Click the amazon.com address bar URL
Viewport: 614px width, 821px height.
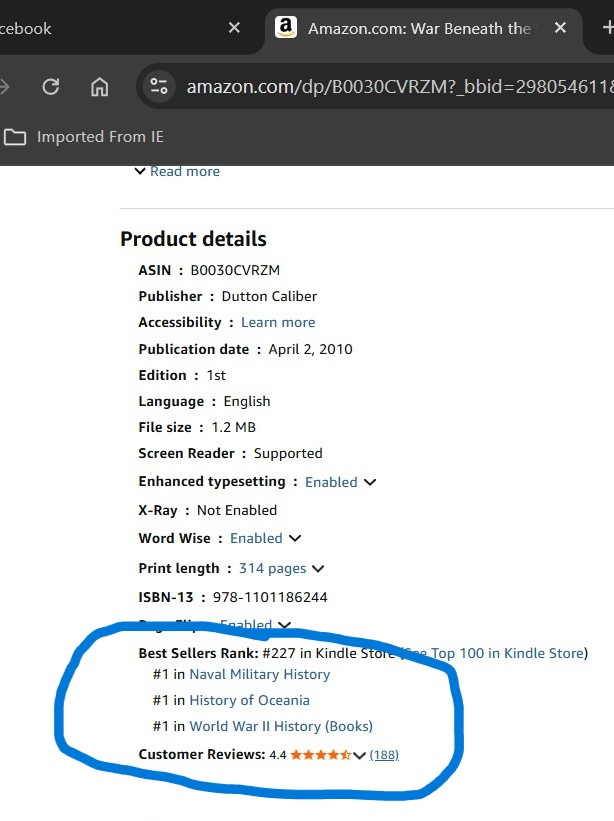point(390,87)
